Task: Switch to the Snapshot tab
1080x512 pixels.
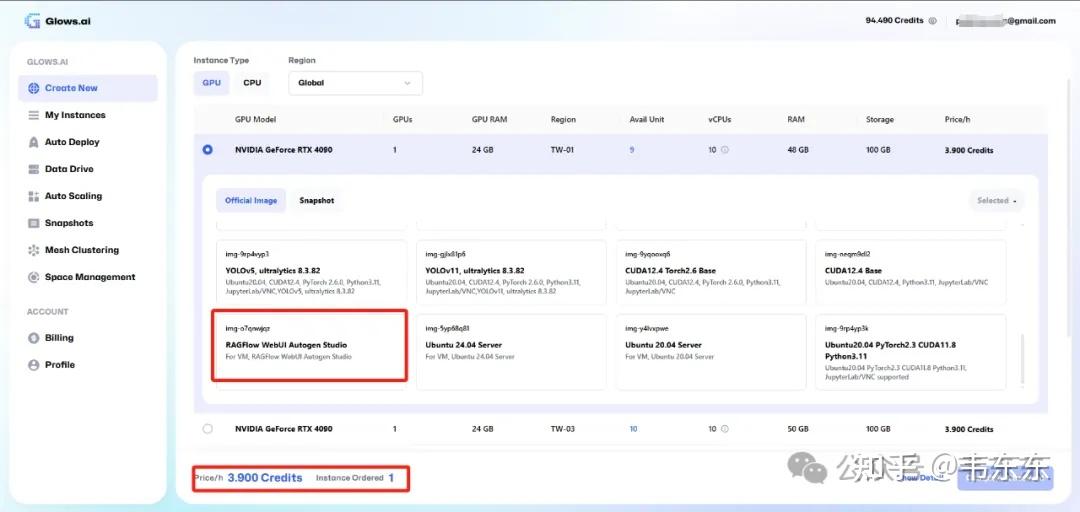Action: 316,201
